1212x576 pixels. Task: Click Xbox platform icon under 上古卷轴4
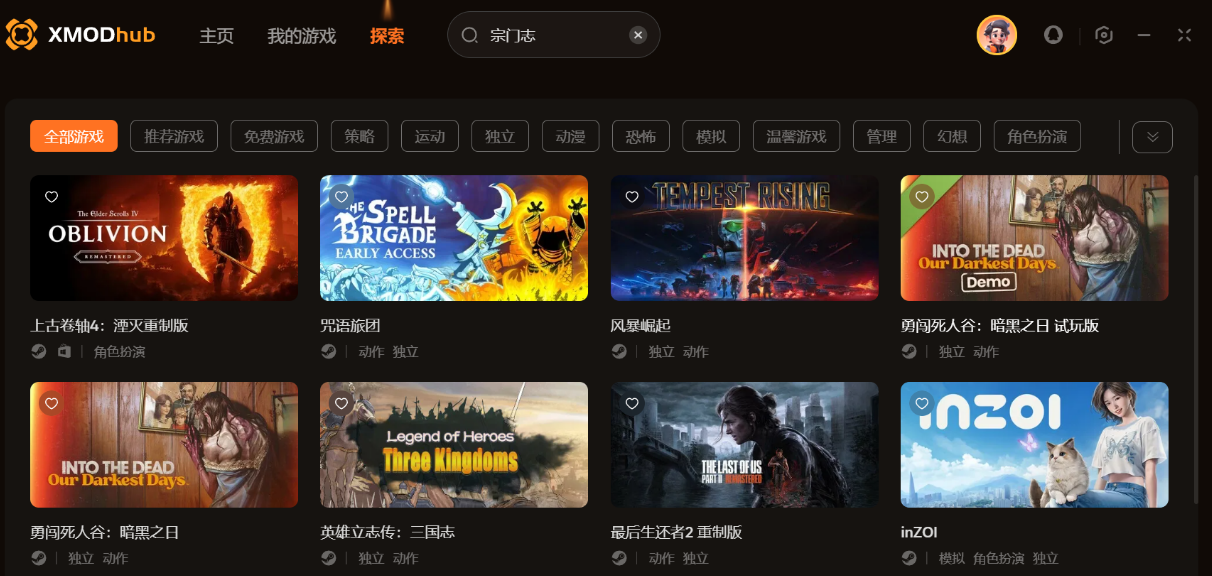pyautogui.click(x=65, y=351)
